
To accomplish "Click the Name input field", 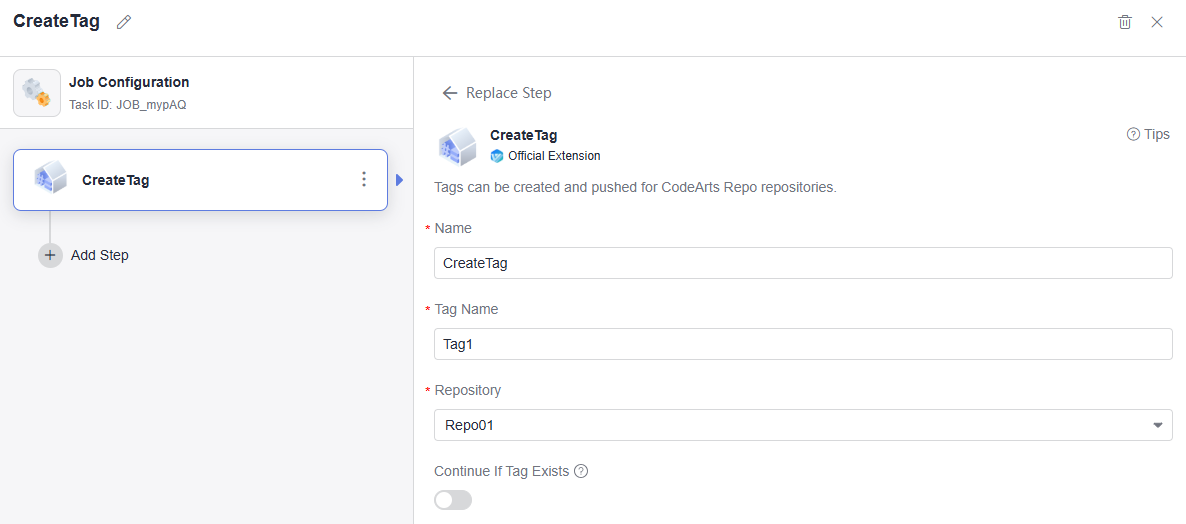I will [x=803, y=263].
